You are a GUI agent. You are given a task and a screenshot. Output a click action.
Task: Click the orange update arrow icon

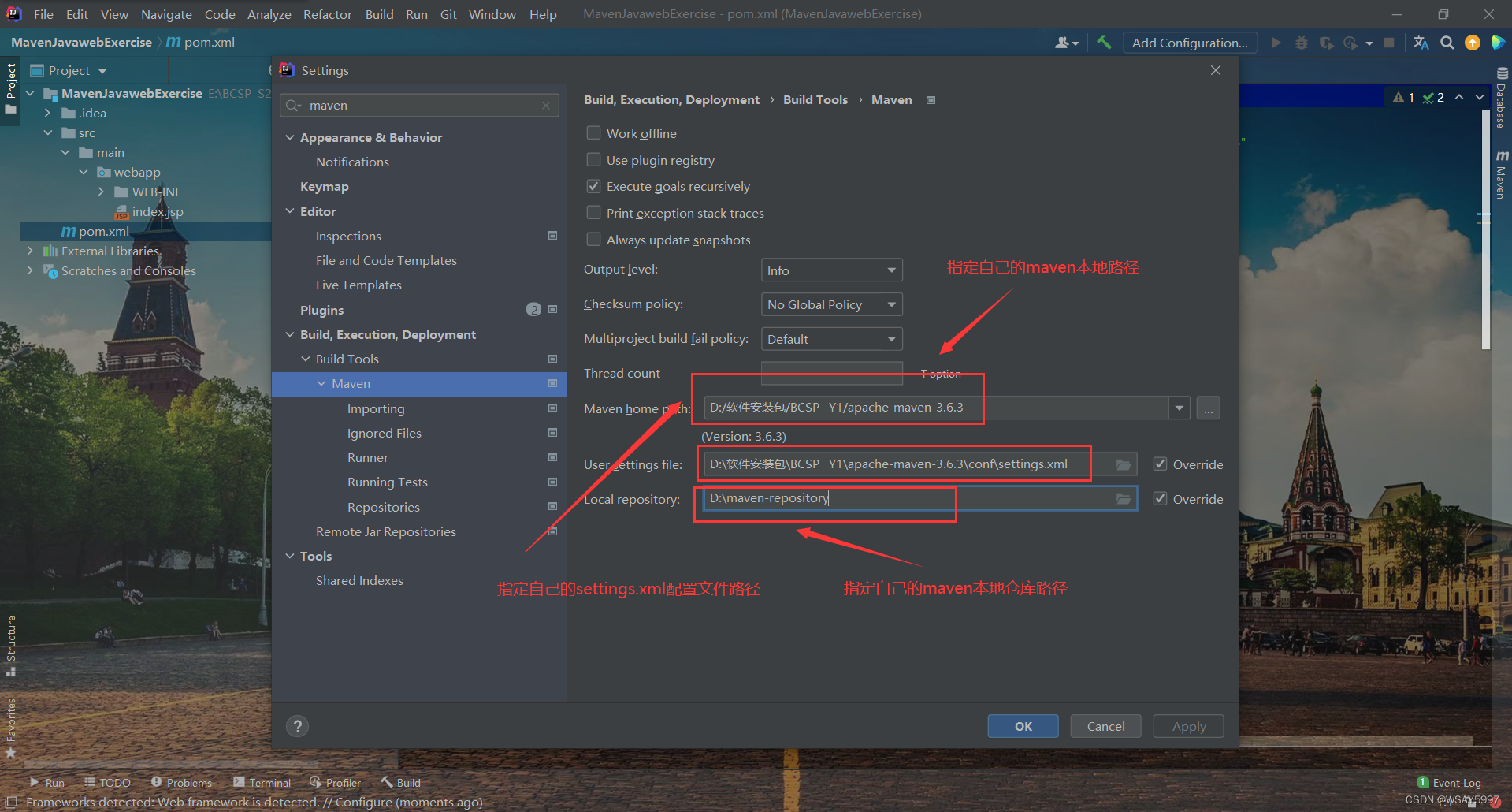pos(1472,43)
